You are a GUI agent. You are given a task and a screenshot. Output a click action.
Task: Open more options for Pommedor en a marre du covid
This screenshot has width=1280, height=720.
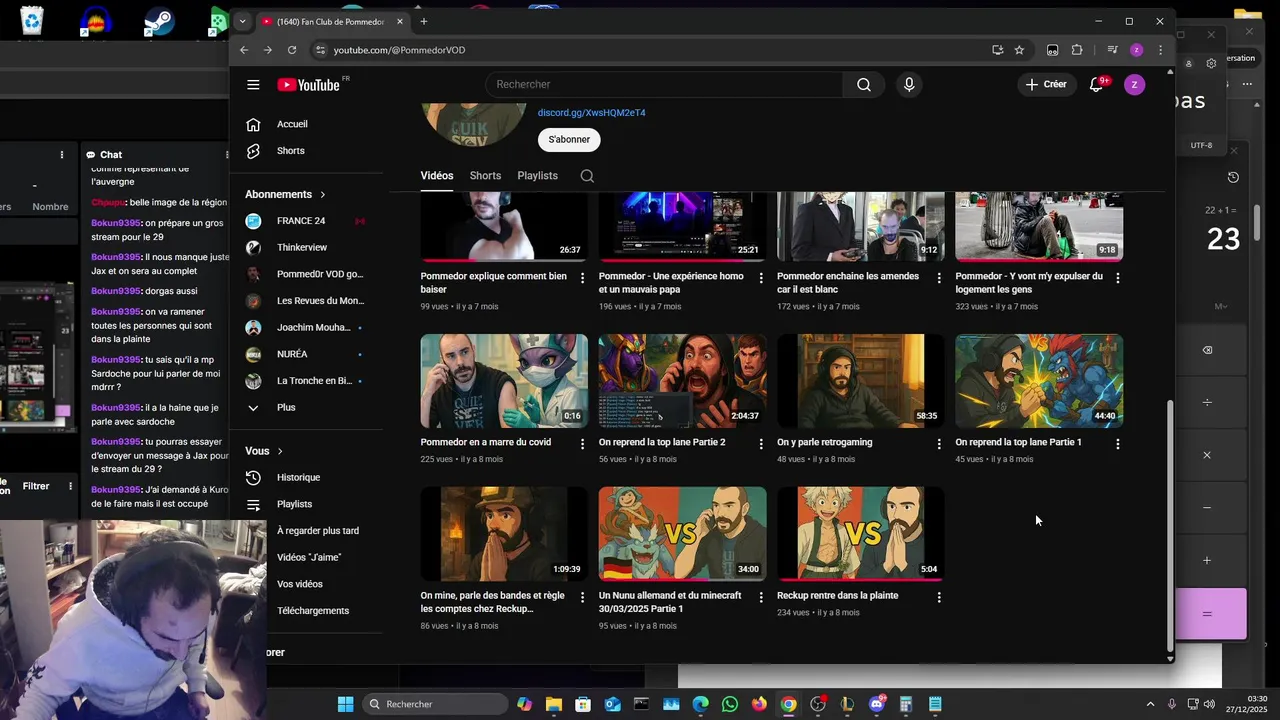pyautogui.click(x=582, y=444)
